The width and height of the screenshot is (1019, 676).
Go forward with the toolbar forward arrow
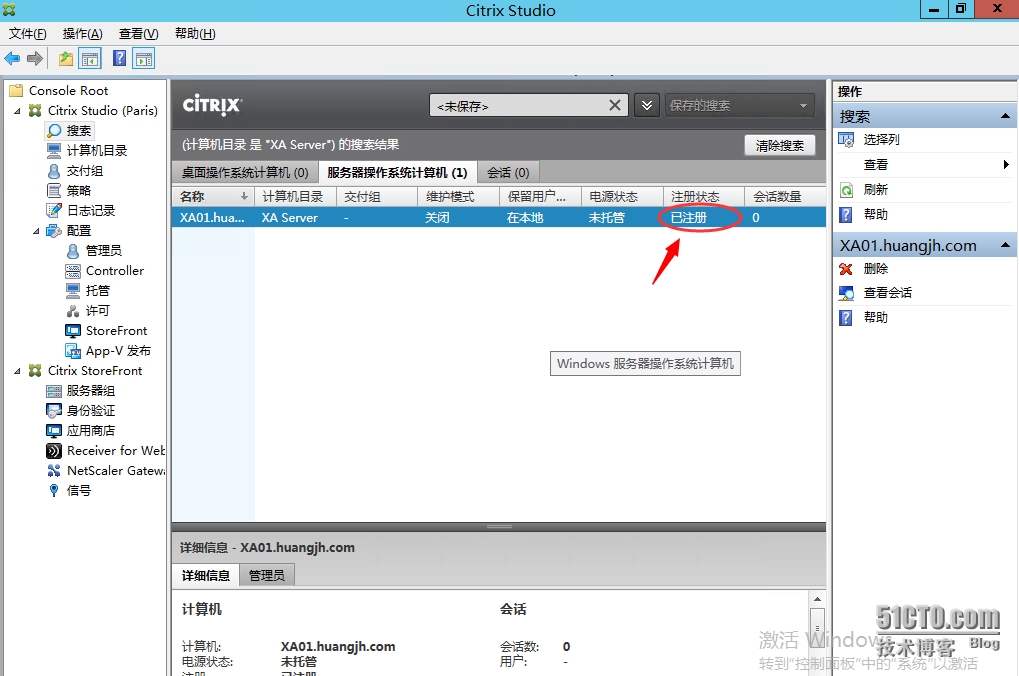pyautogui.click(x=35, y=59)
